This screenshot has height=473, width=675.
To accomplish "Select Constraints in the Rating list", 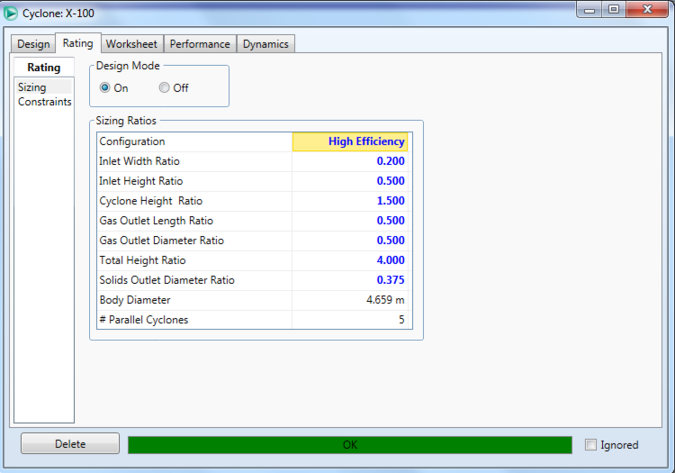I will [x=44, y=102].
